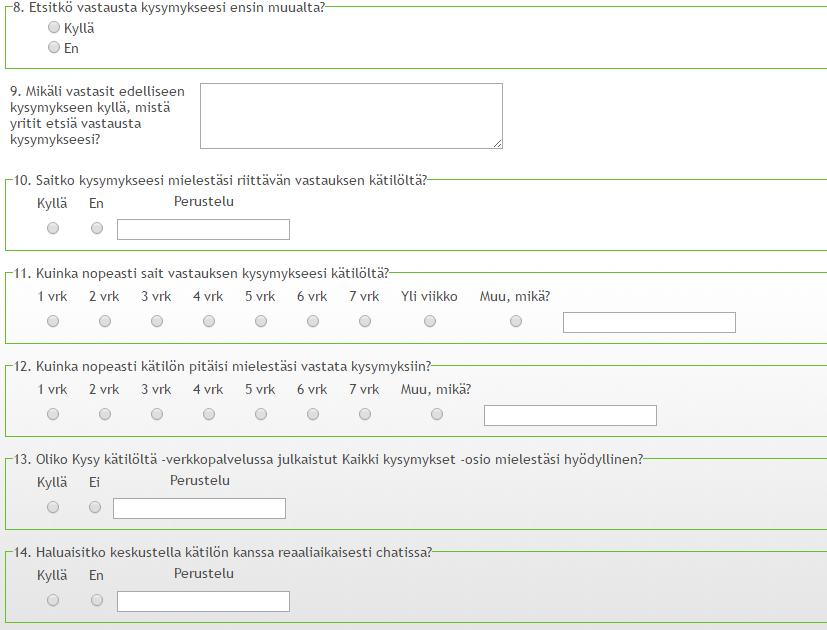
Task: Click the text "11. Kuinka nopeasti sait vastauksen kysymykseesi kätilöltä?"
Action: (x=201, y=273)
